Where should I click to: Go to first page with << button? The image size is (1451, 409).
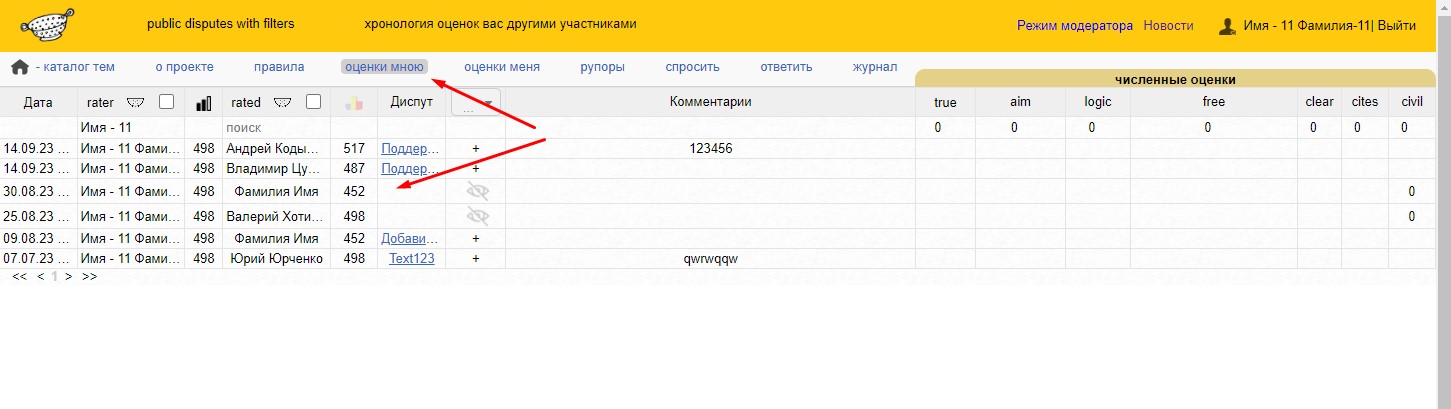(20, 276)
